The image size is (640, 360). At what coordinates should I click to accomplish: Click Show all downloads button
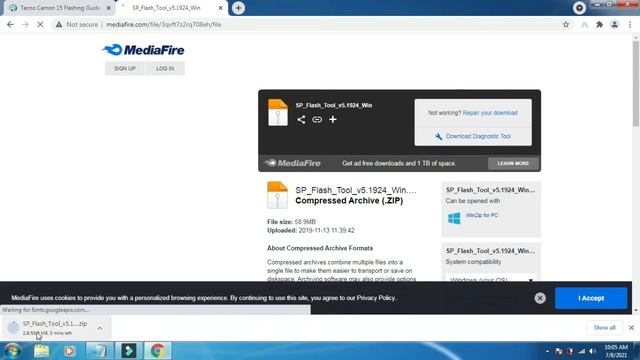tap(604, 327)
